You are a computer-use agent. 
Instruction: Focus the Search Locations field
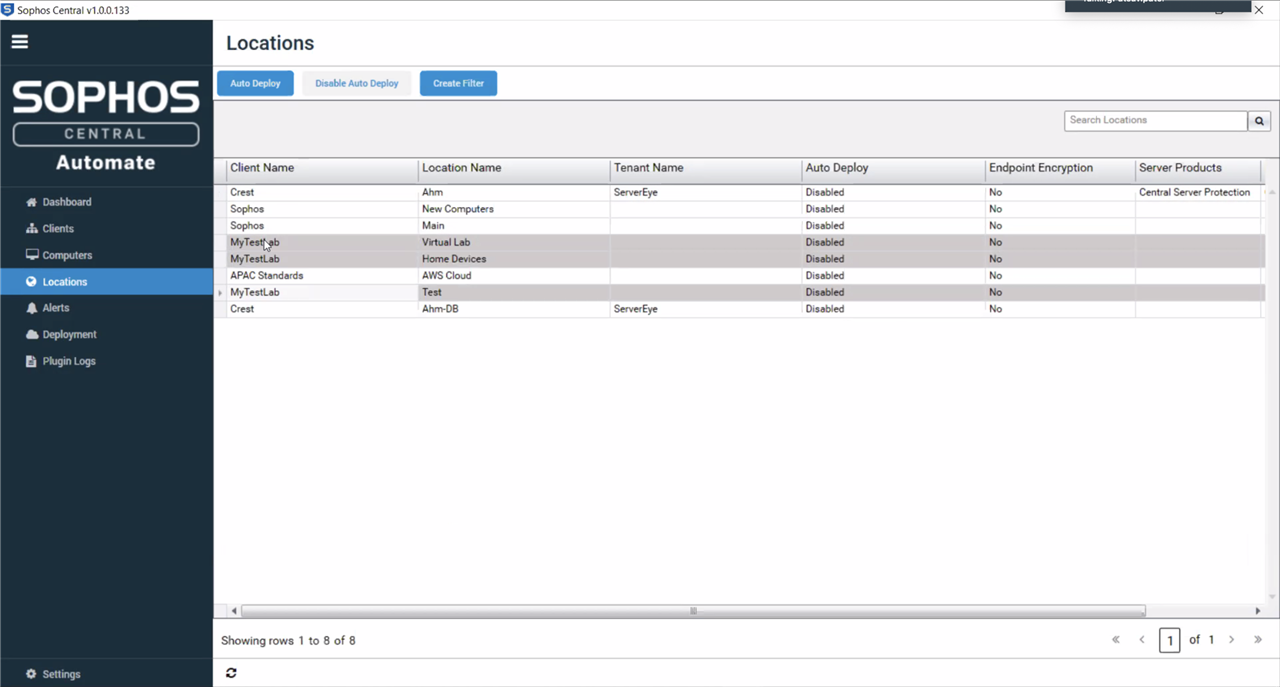[1156, 121]
